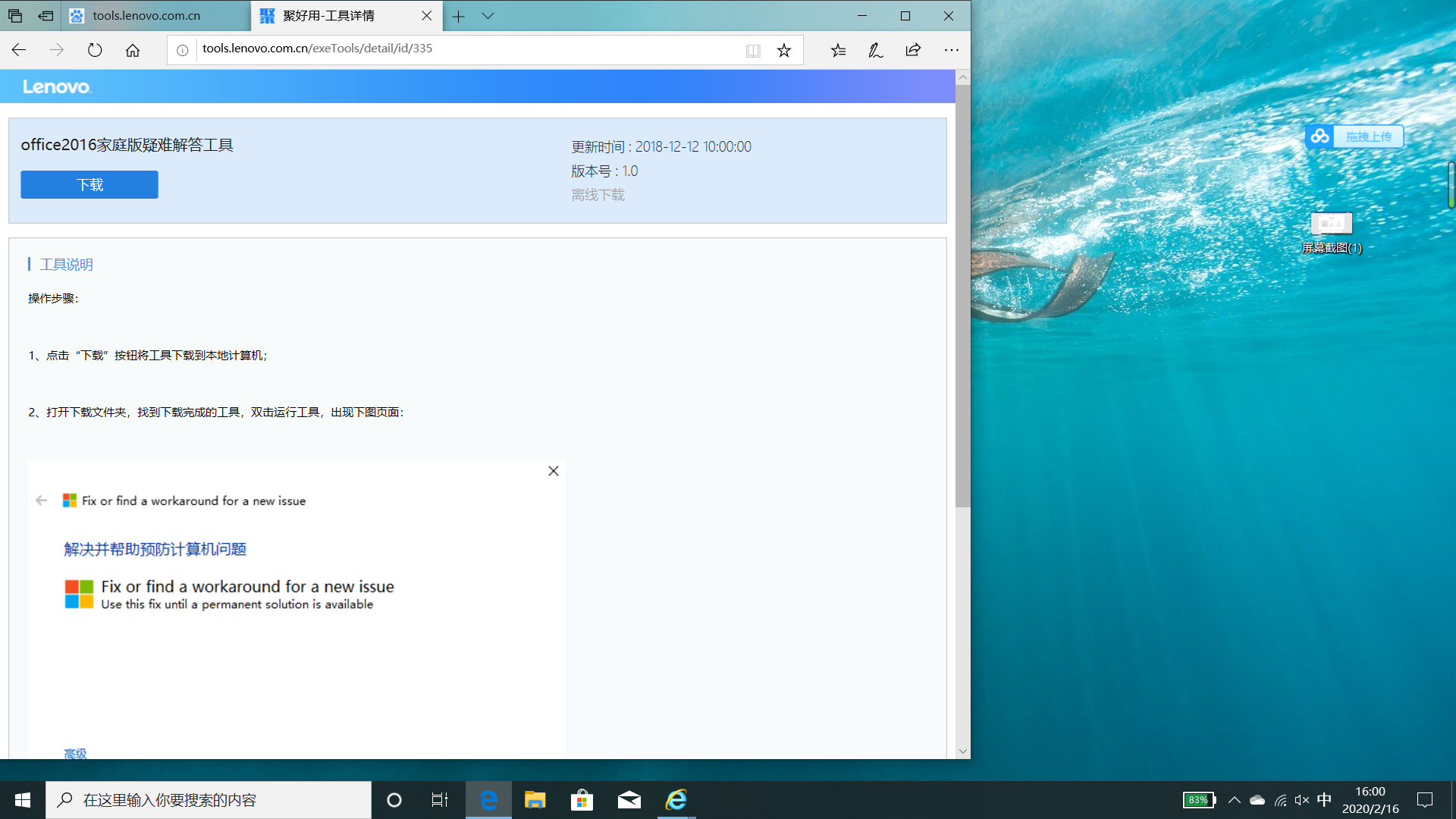Show hidden system tray icons

pyautogui.click(x=1235, y=800)
